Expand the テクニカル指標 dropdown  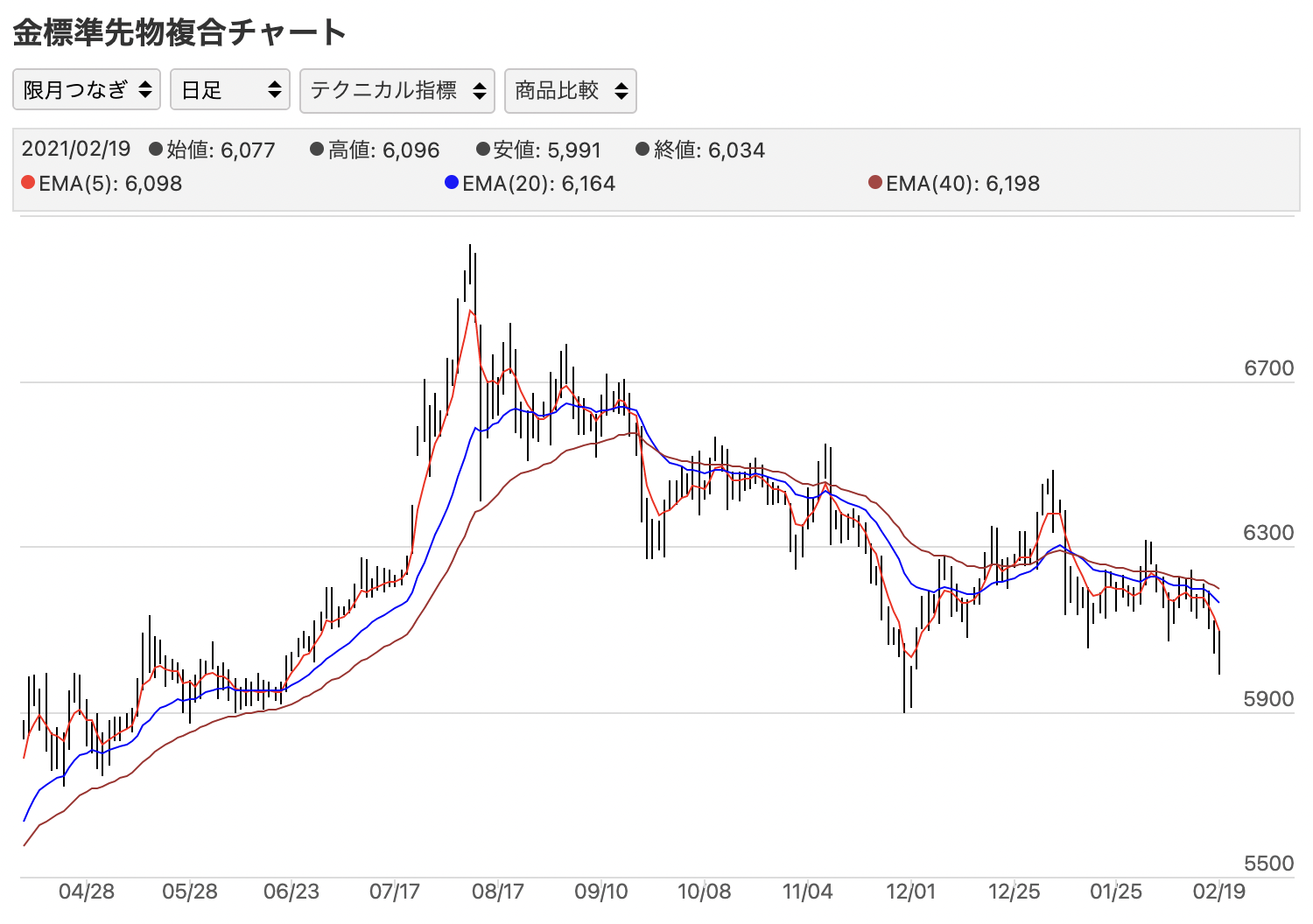coord(397,91)
